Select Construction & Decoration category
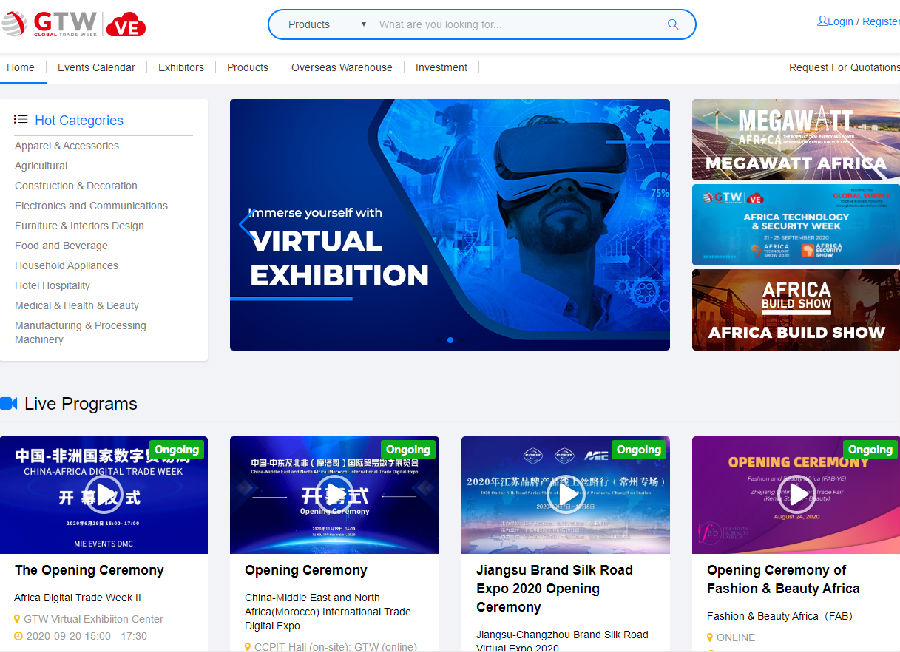Viewport: 900px width, 652px height. click(x=76, y=185)
